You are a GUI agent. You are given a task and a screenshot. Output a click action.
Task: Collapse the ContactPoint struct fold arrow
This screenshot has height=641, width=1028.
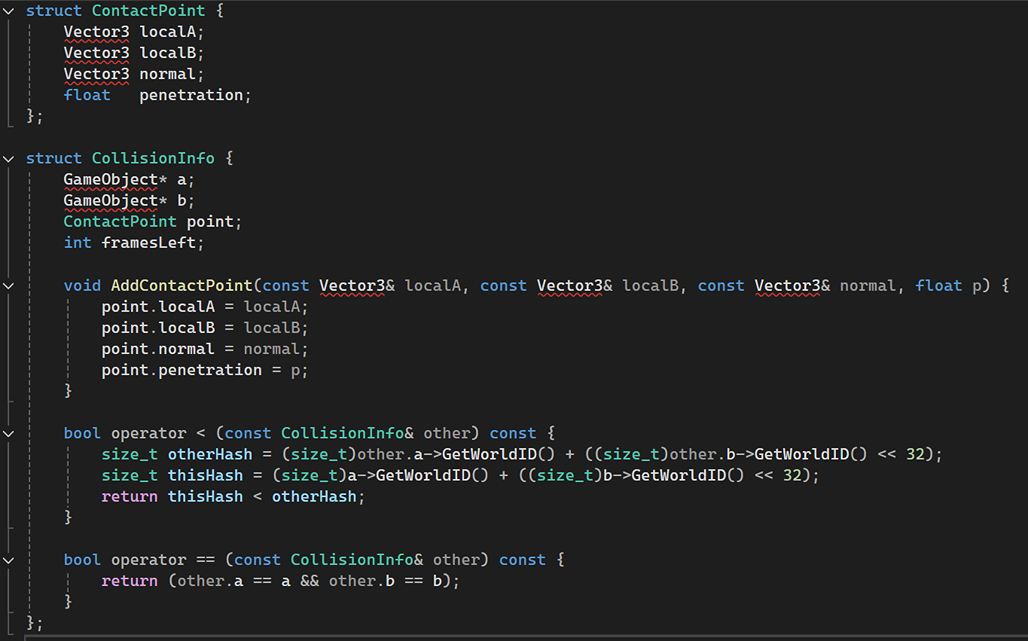click(9, 11)
